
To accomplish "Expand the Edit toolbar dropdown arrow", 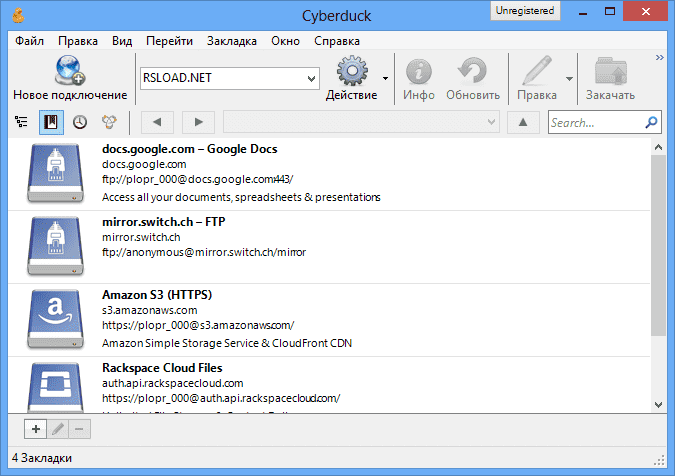I will tap(569, 78).
